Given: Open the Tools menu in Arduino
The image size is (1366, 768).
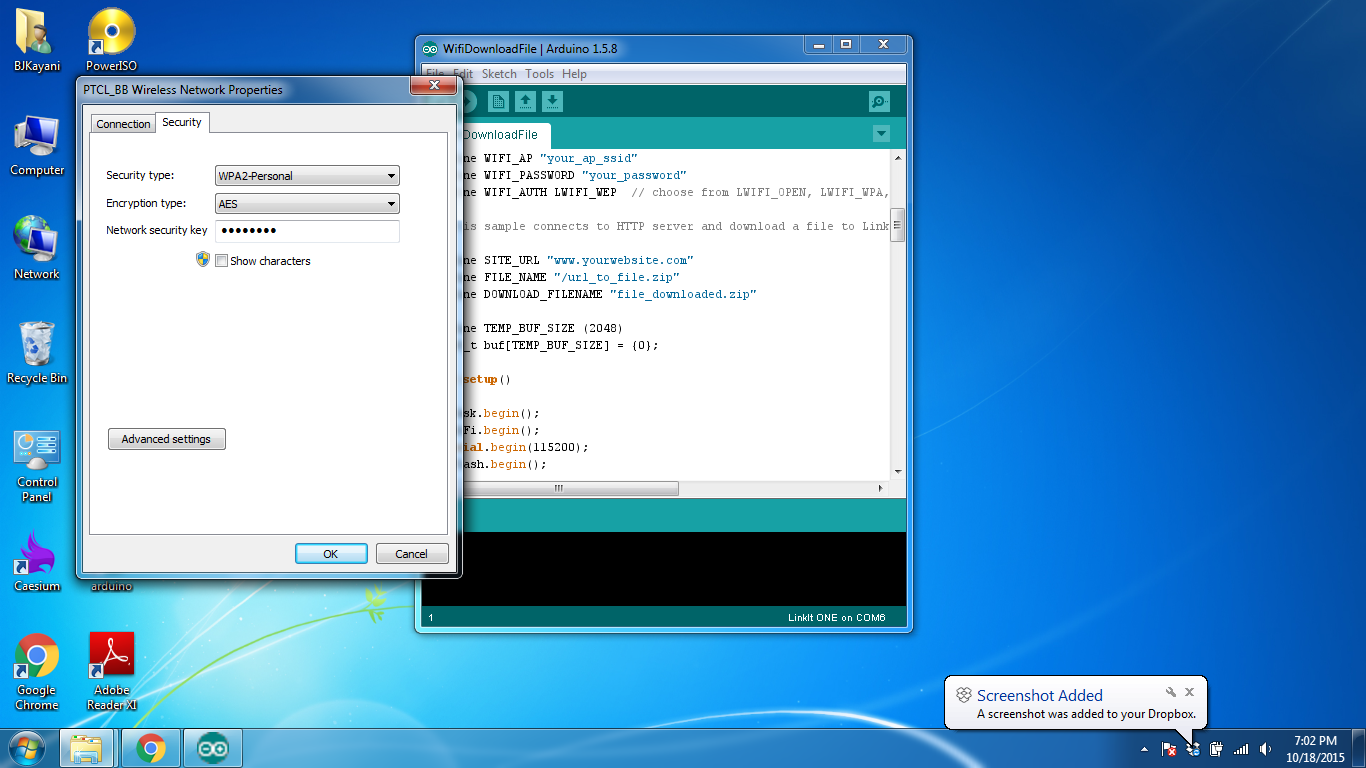Looking at the screenshot, I should (539, 74).
